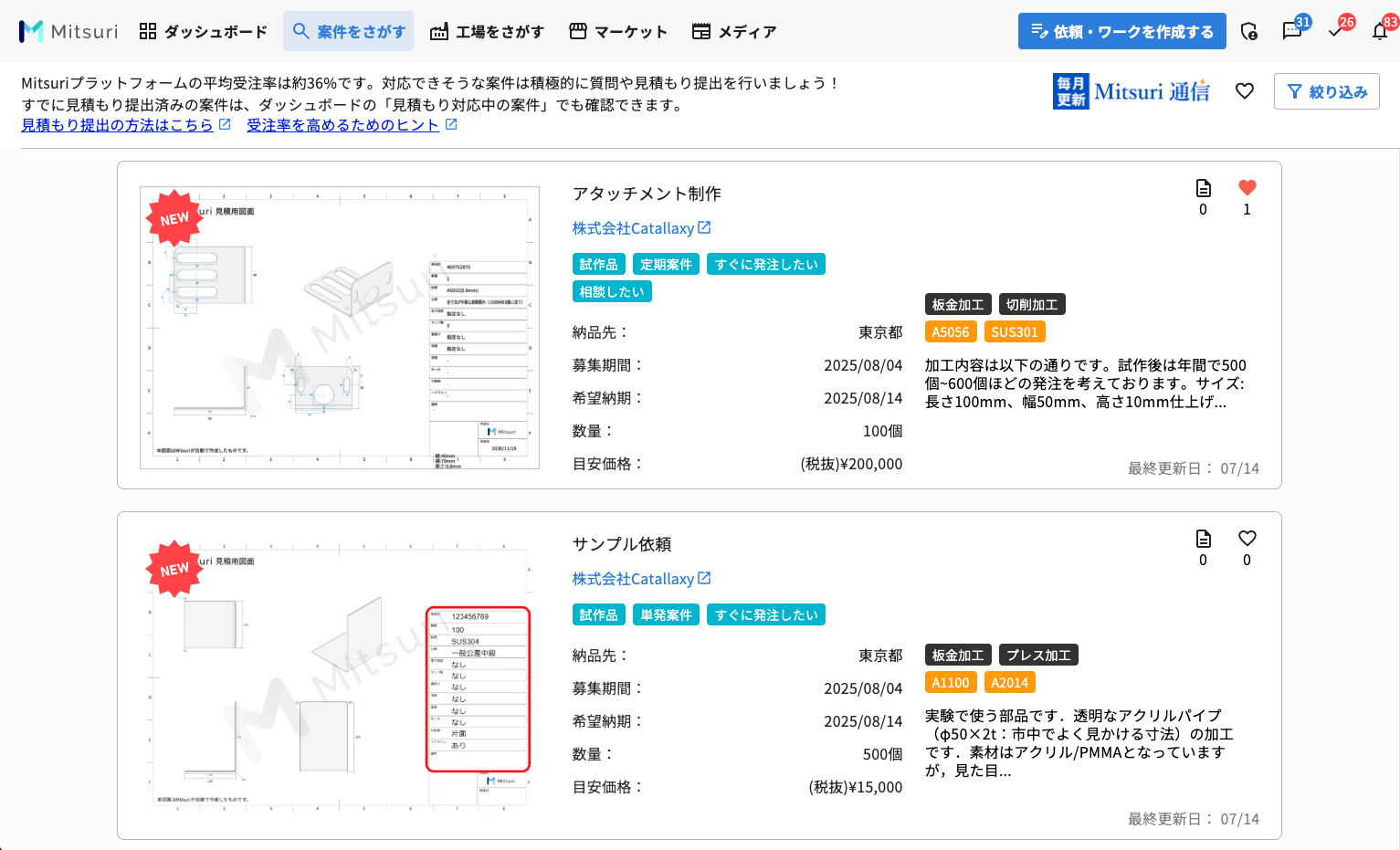Click the プレス加工 tag
This screenshot has width=1400, height=850.
pyautogui.click(x=1038, y=656)
